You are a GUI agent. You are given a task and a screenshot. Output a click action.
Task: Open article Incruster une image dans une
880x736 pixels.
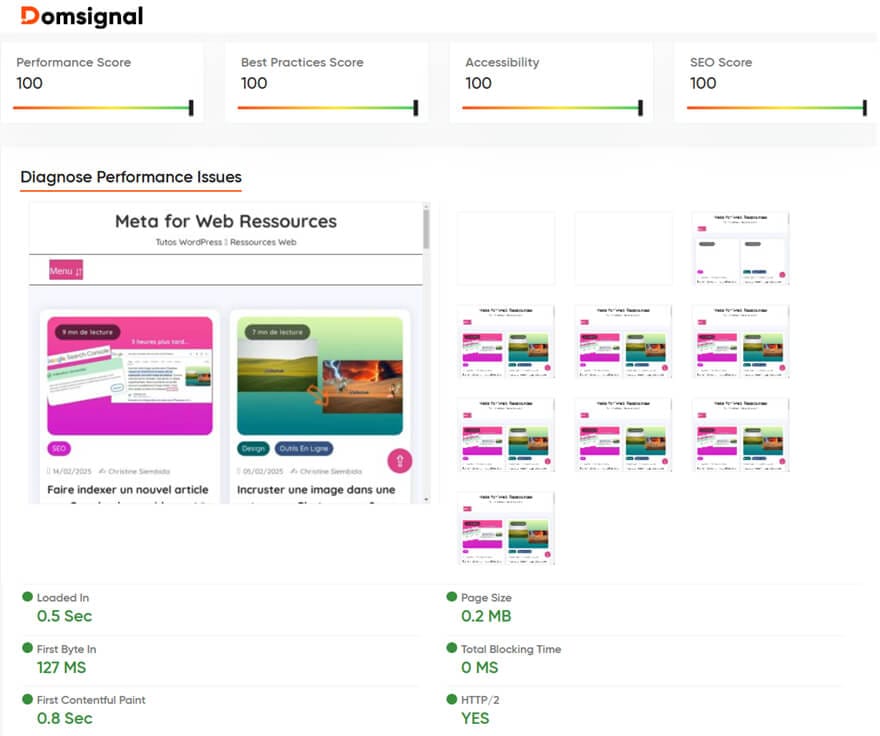tap(316, 490)
